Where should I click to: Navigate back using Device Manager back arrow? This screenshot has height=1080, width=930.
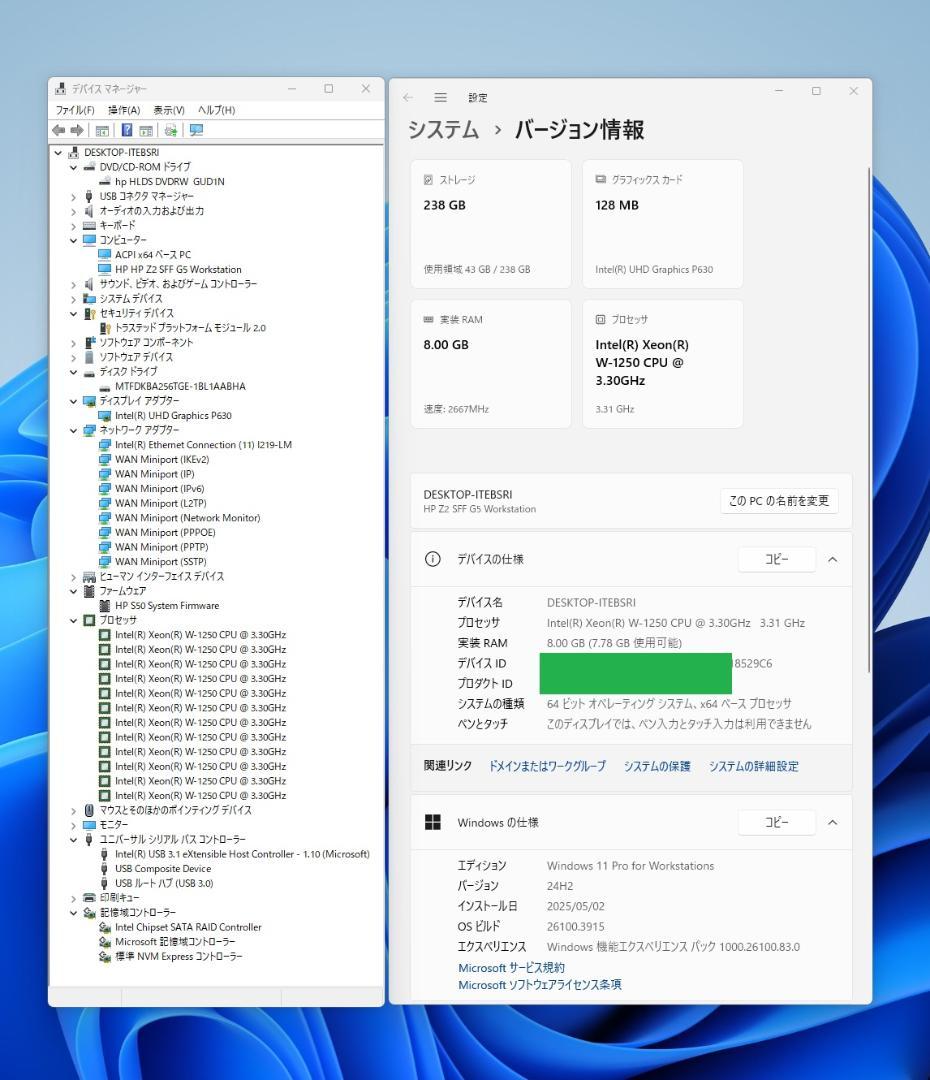(x=58, y=130)
